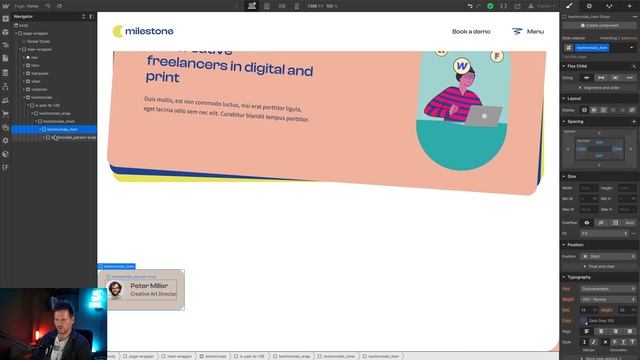Screen dimensions: 640x360
Task: Open the Add Elements panel
Action: point(6,19)
